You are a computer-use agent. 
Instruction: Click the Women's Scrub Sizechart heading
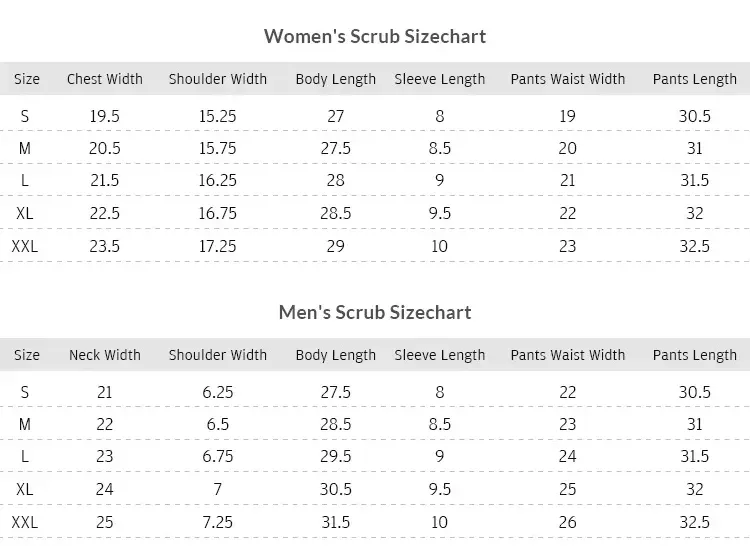click(x=375, y=36)
